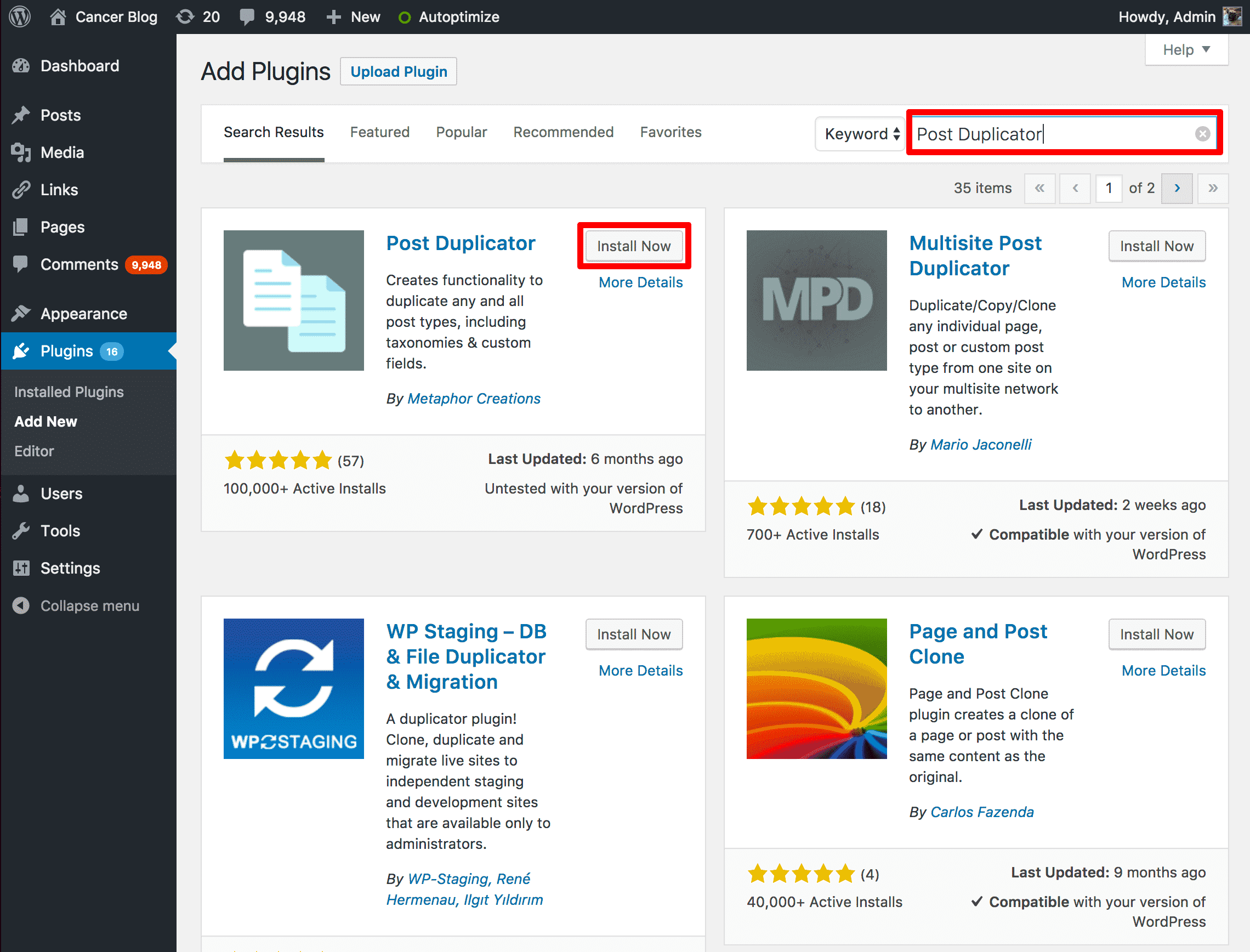This screenshot has height=952, width=1250.
Task: Click the plus New icon in admin bar
Action: [333, 17]
